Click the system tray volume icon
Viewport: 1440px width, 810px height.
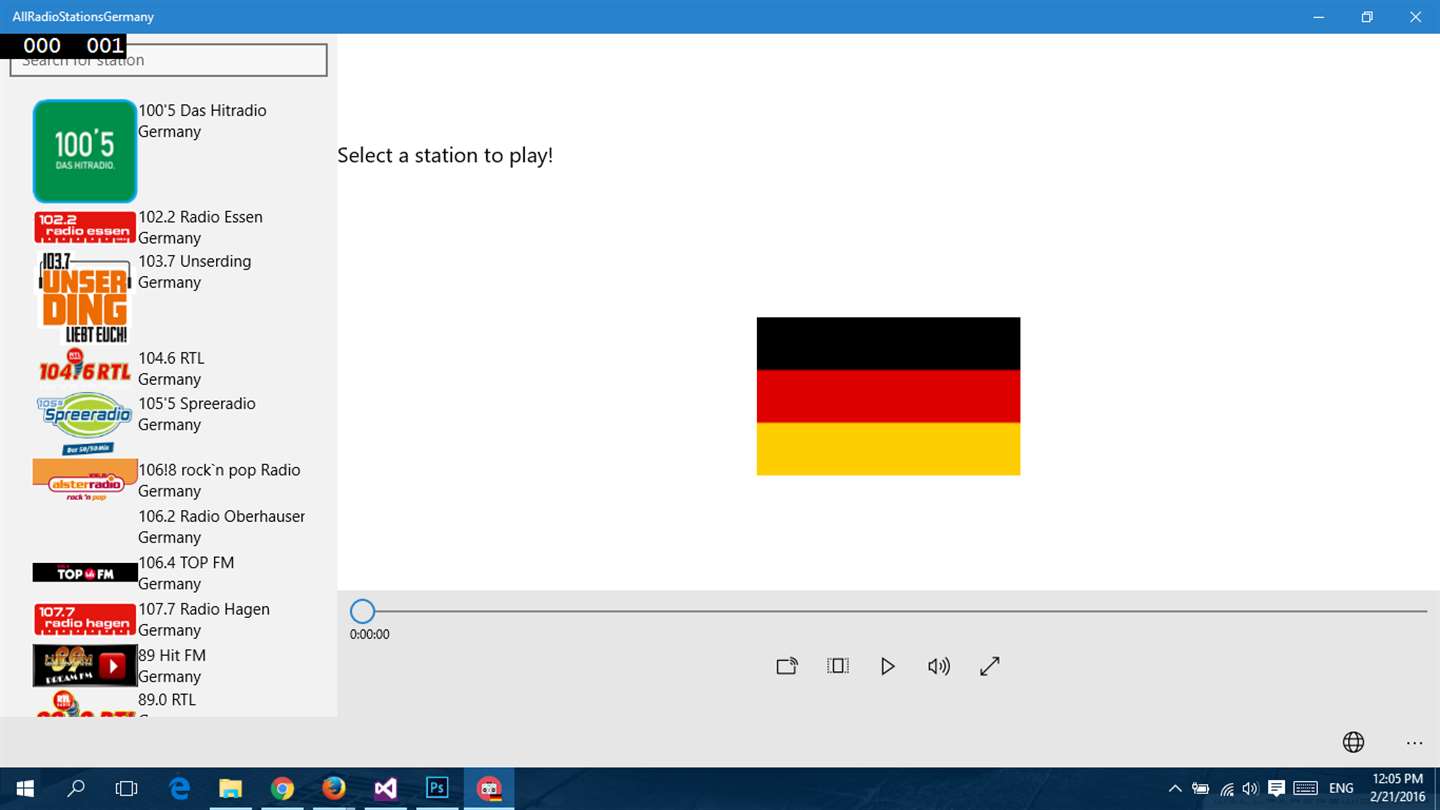(1251, 789)
